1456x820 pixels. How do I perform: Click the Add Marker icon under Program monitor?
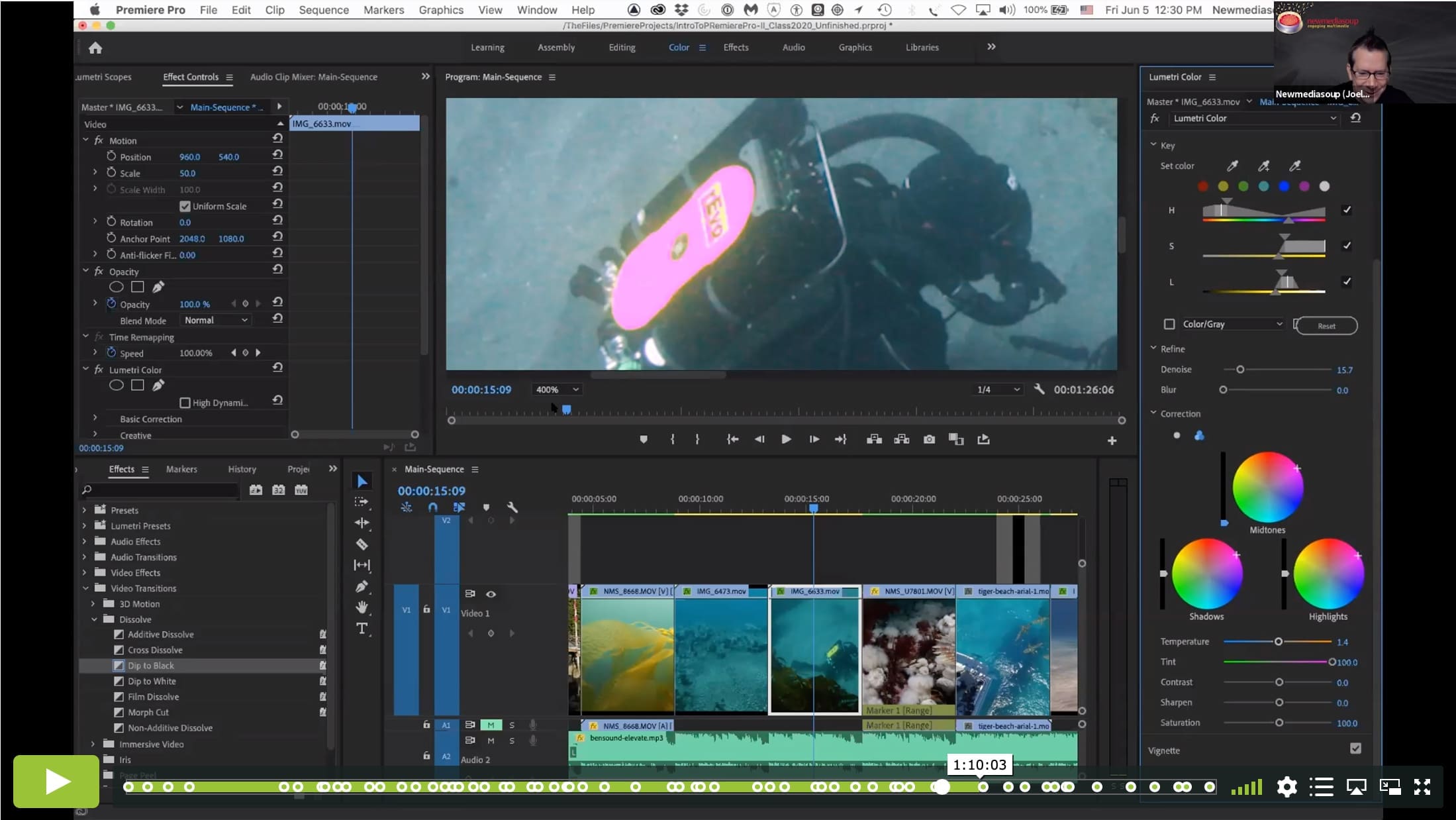click(643, 439)
